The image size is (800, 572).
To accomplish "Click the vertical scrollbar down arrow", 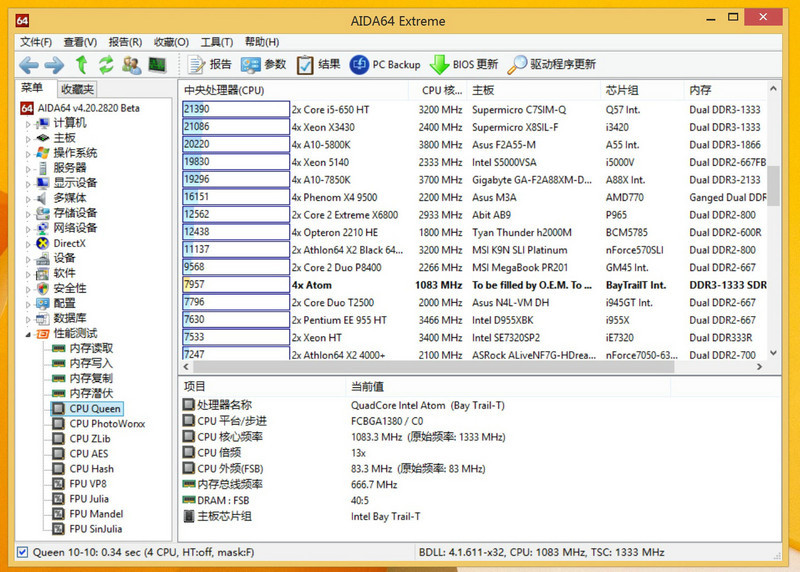I will [773, 353].
